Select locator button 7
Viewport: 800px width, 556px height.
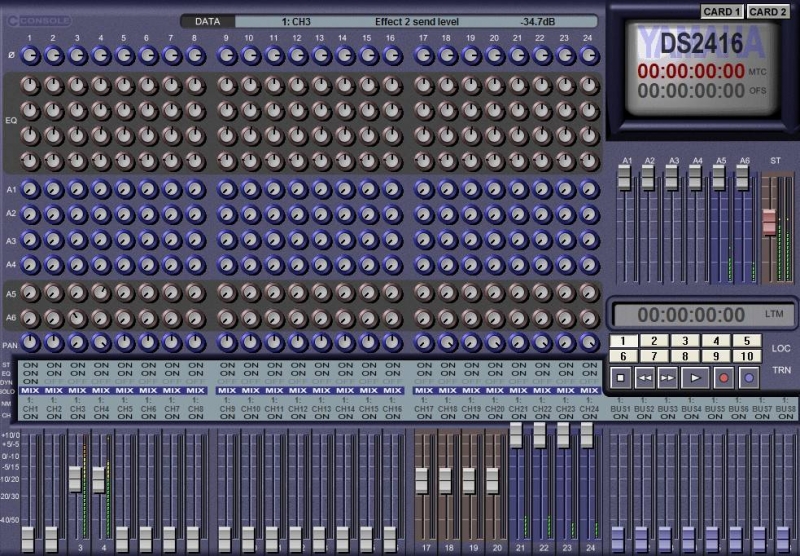(653, 356)
